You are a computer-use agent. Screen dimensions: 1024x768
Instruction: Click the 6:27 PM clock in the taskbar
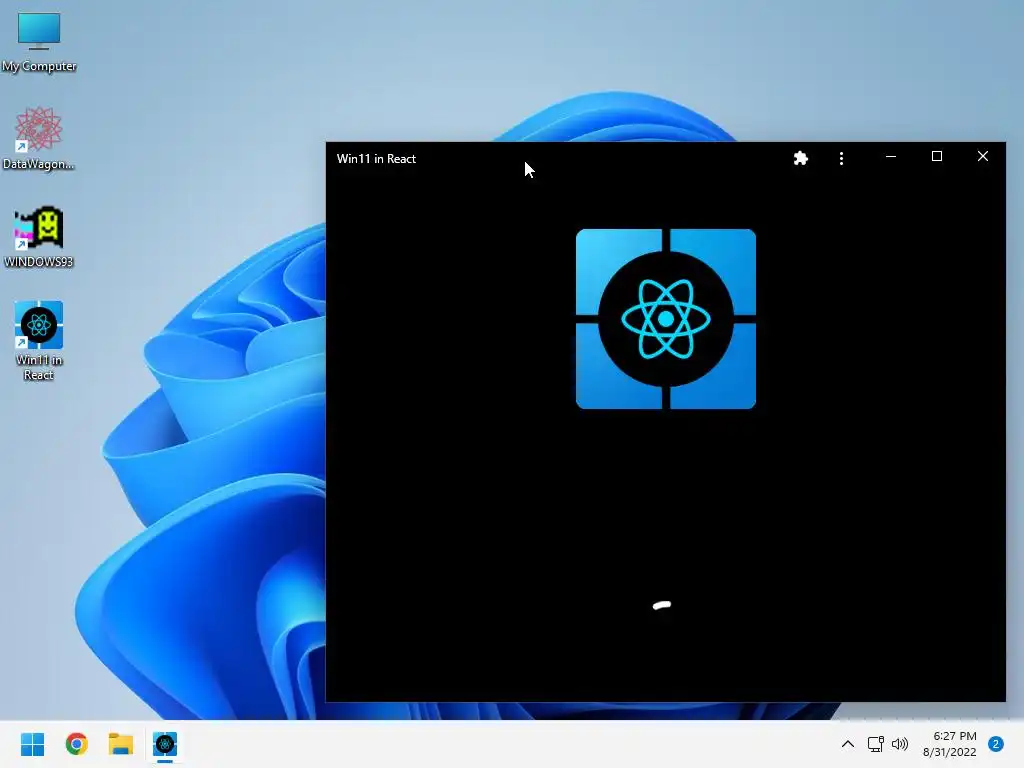[x=955, y=736]
